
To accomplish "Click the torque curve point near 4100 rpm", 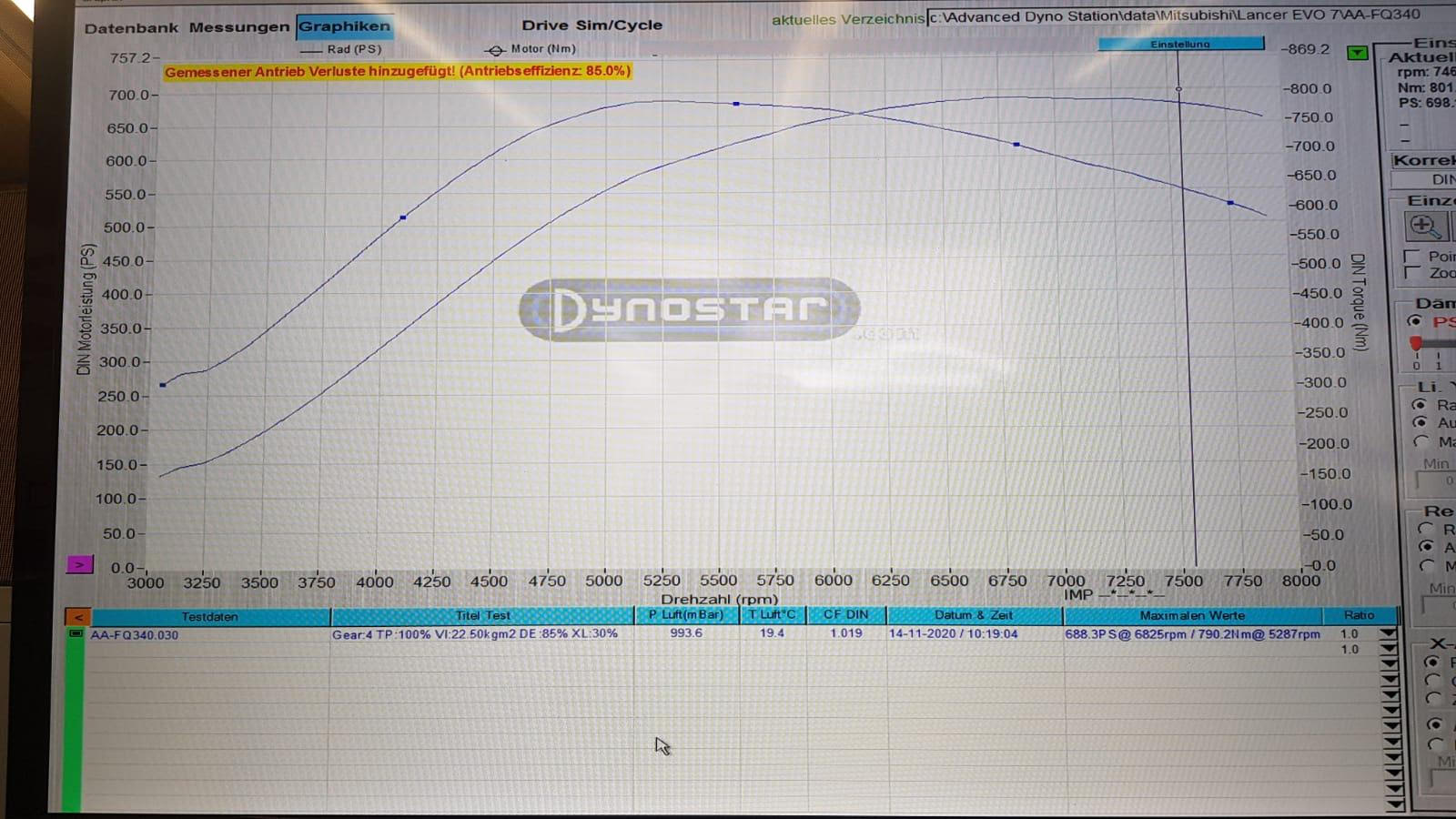I will [403, 217].
